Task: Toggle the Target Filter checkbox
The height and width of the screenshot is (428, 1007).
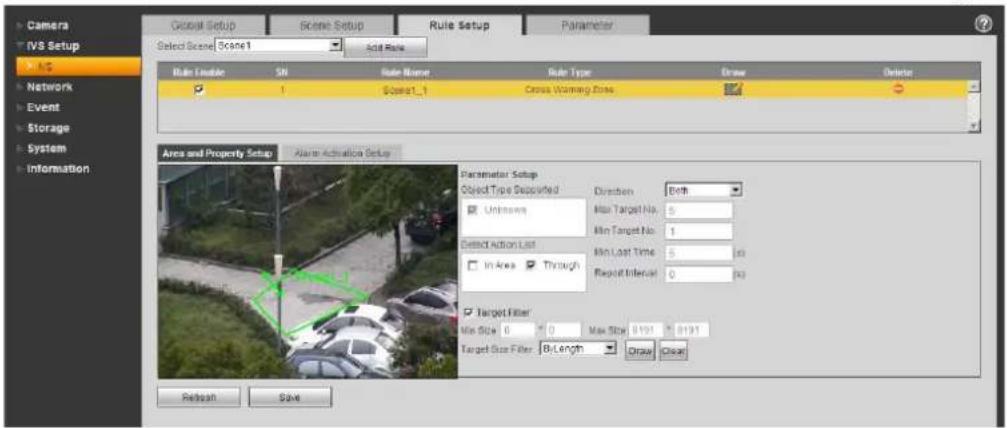Action: tap(468, 313)
